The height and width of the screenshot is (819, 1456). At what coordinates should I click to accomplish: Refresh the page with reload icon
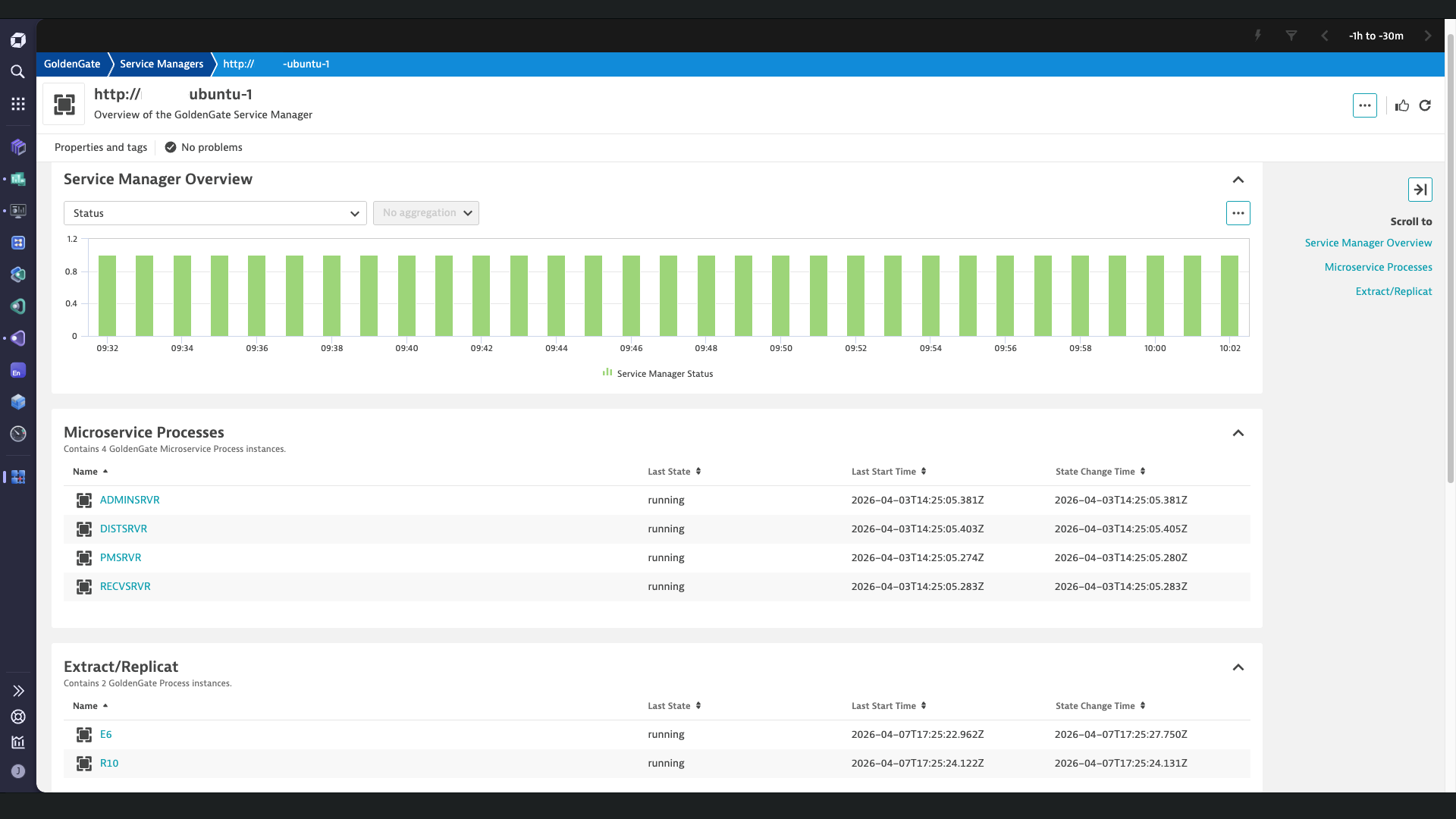(1425, 105)
